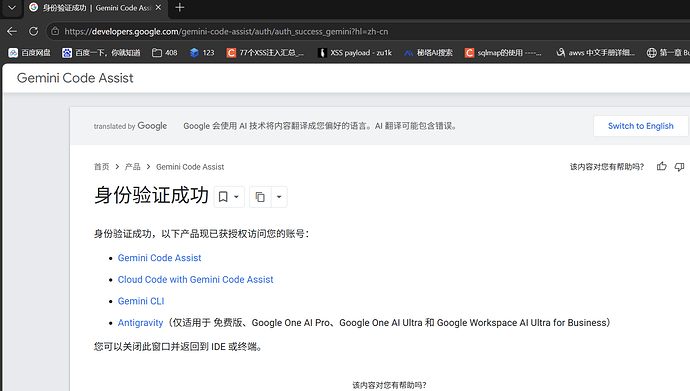The image size is (690, 391).
Task: Rate page helpful with thumbs up
Action: pos(661,166)
